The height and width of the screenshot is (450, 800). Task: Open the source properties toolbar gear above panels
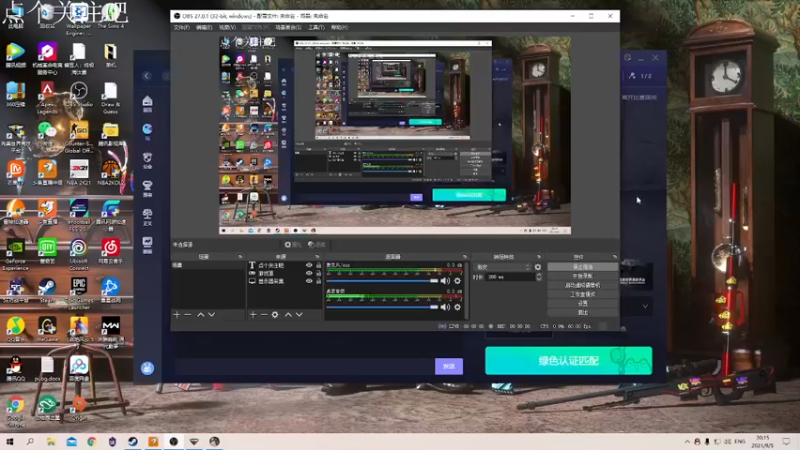293,244
